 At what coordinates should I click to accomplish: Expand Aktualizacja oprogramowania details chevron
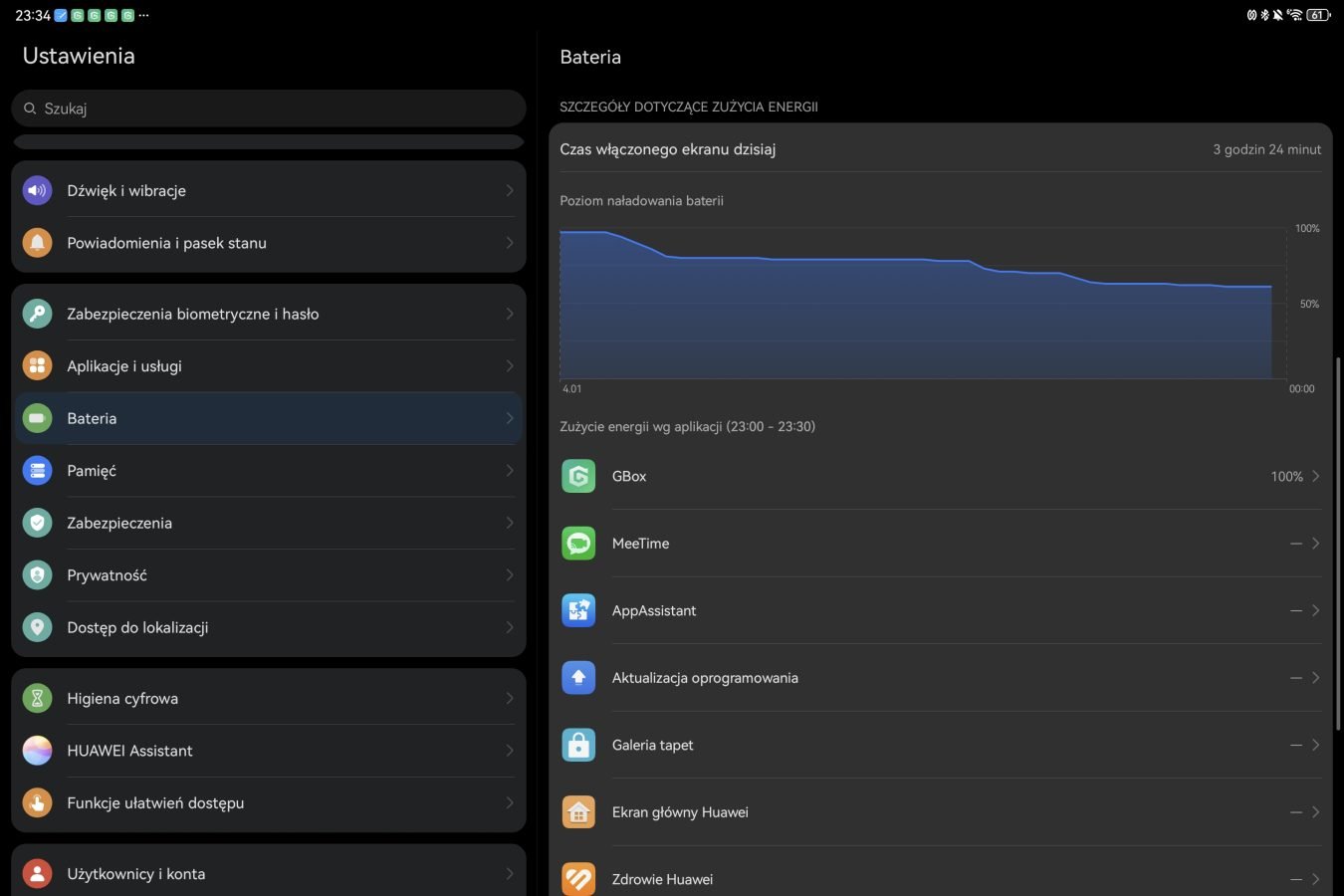1315,678
